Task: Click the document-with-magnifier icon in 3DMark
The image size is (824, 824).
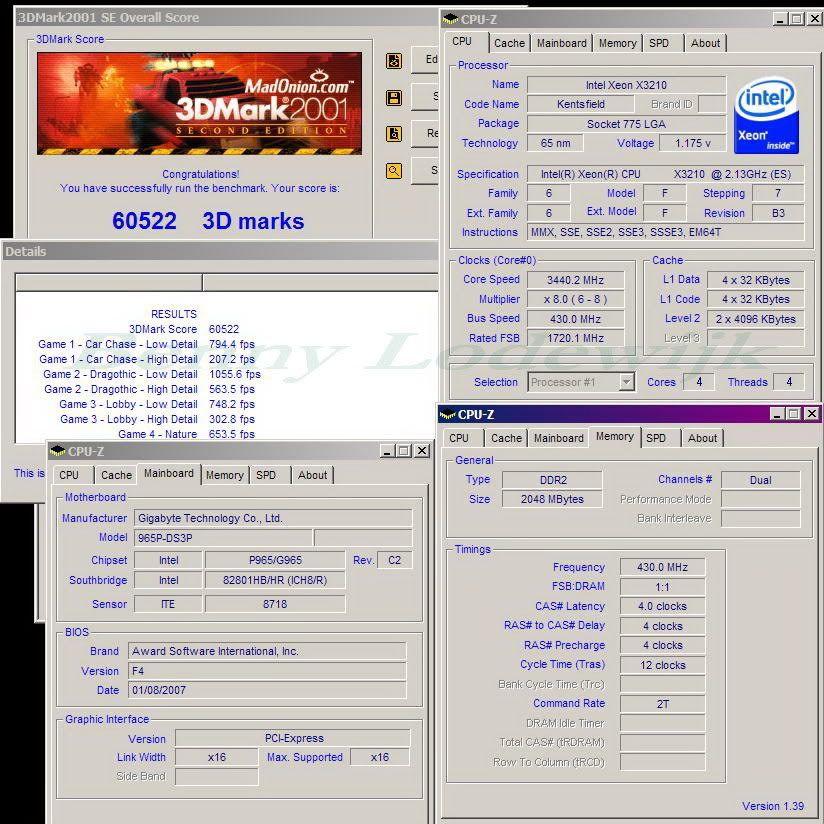Action: coord(394,134)
